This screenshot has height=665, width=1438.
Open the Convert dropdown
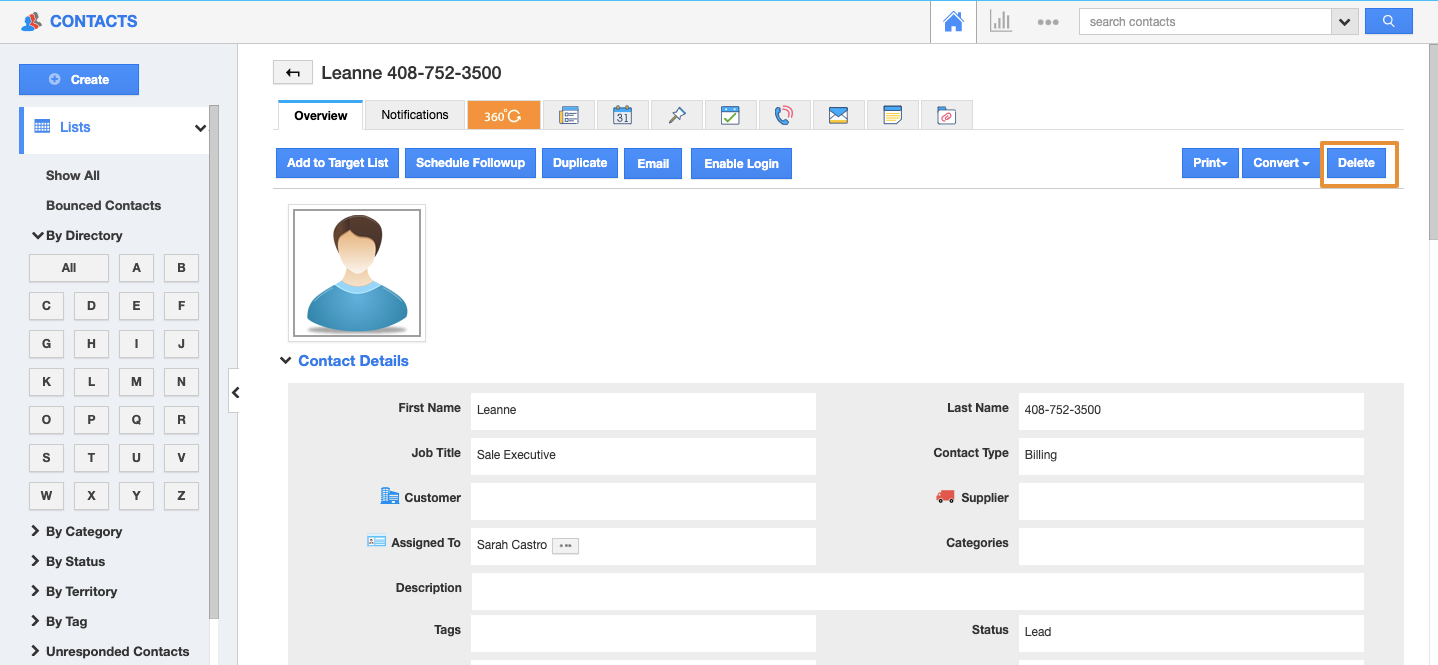click(1280, 163)
